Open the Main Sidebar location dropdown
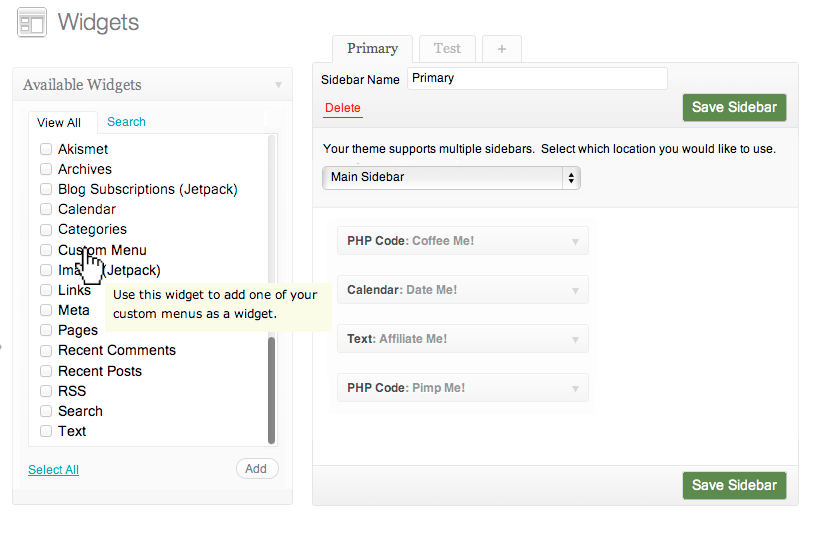837x548 pixels. (x=451, y=178)
